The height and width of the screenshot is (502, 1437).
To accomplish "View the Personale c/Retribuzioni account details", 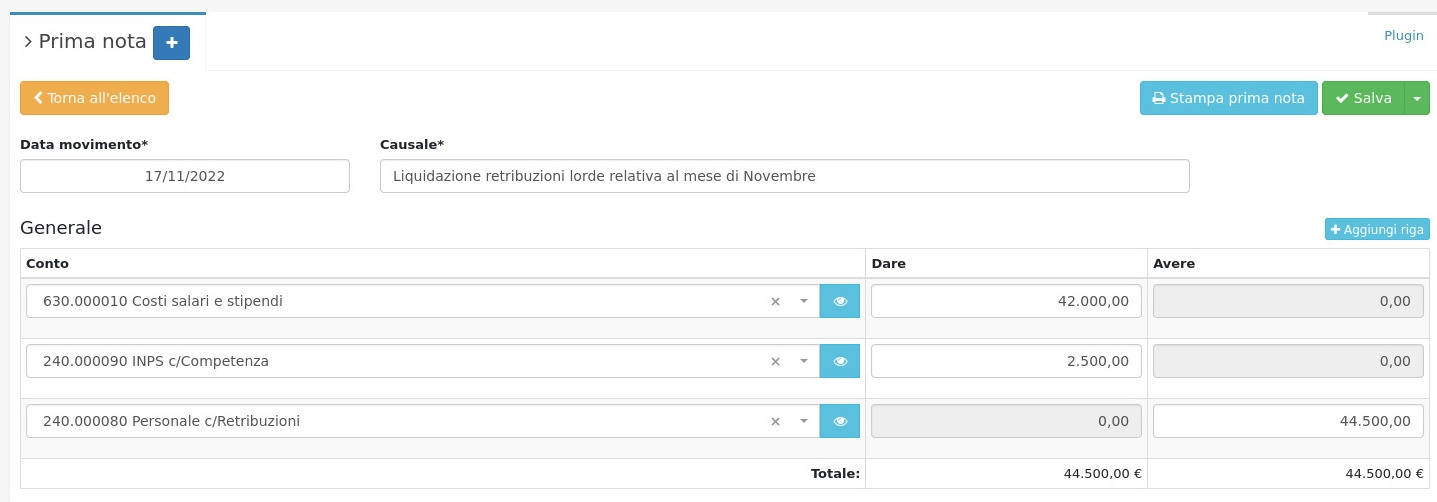I will [x=840, y=421].
